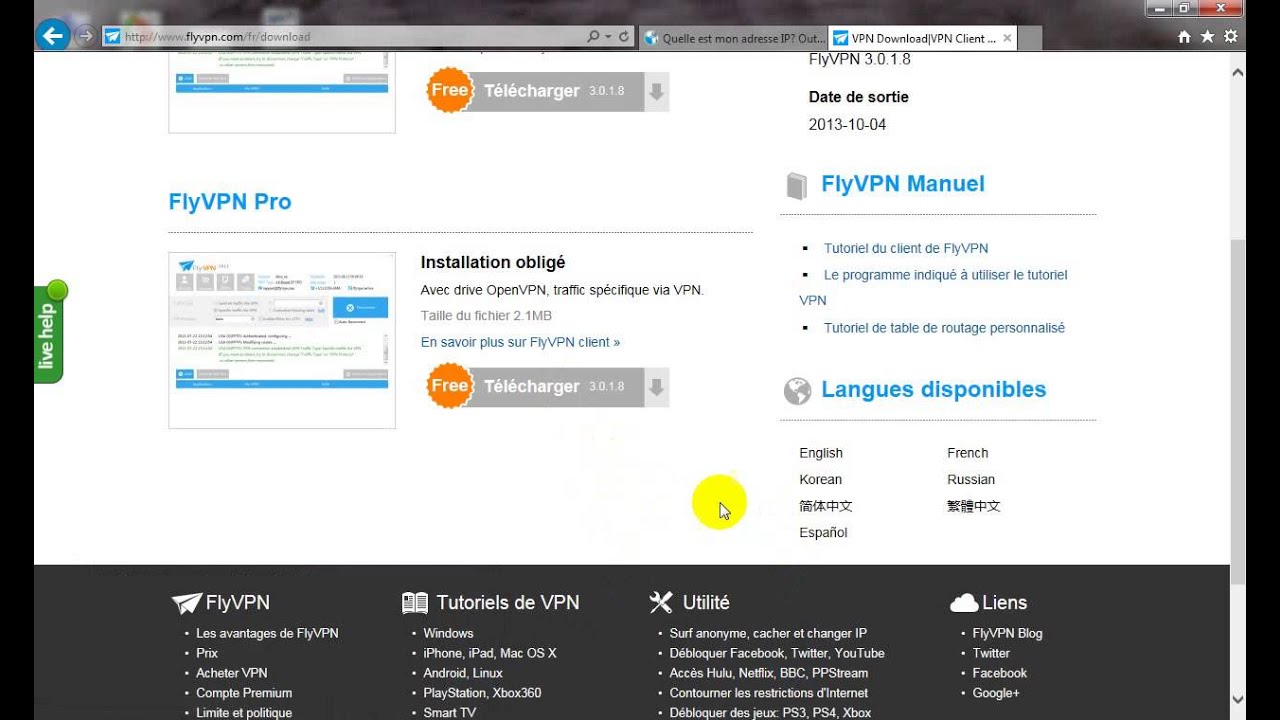Open 'Le programme indiqué à utiliser le tutoriel' link
The width and height of the screenshot is (1280, 720).
point(946,274)
